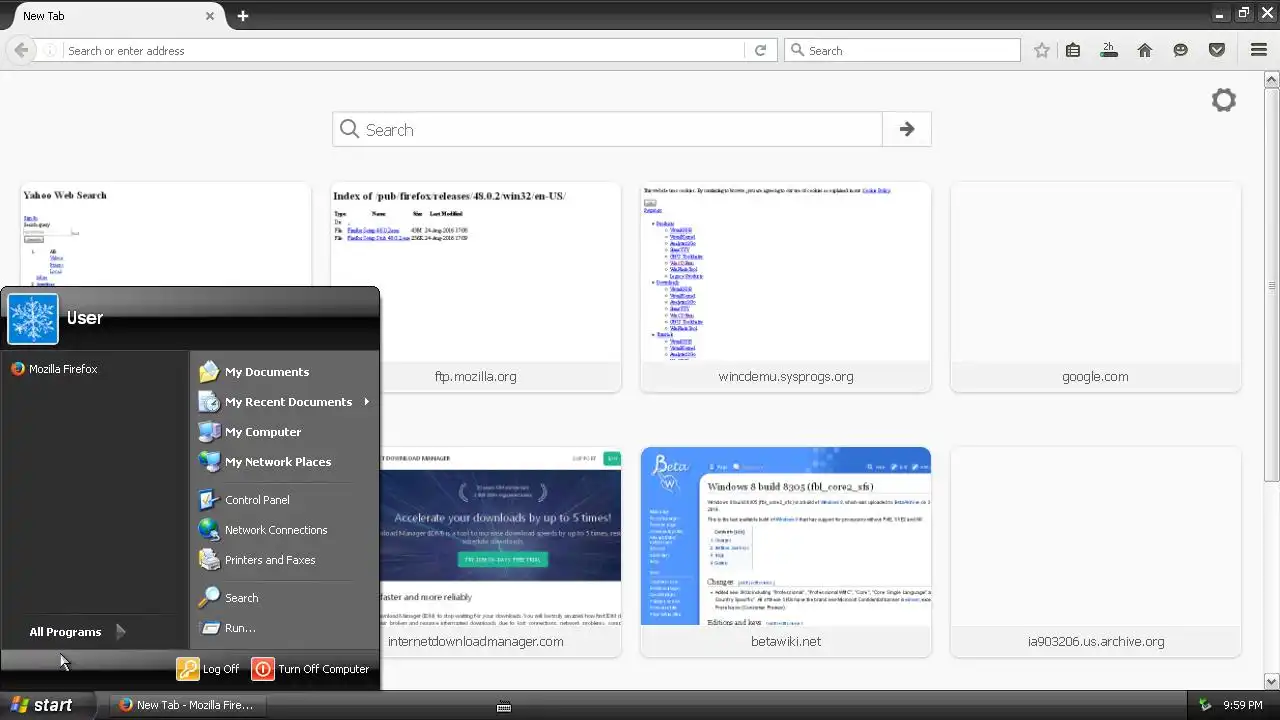1280x720 pixels.
Task: Click Turn Off Computer button
Action: [311, 669]
